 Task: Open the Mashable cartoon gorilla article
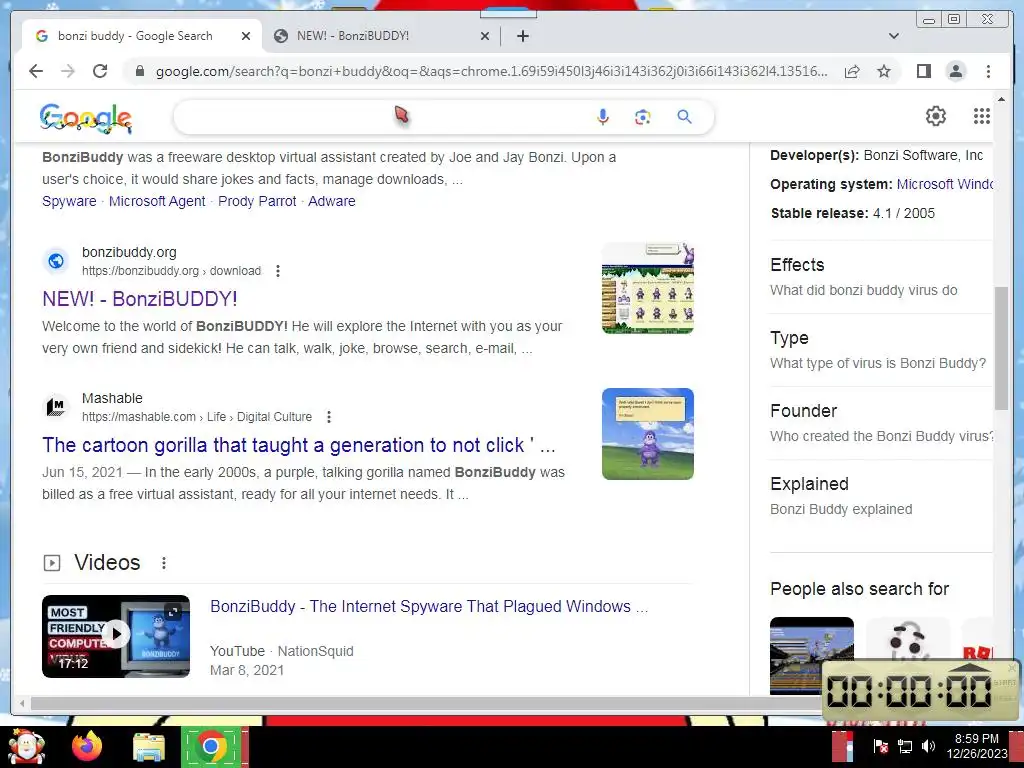coord(298,445)
